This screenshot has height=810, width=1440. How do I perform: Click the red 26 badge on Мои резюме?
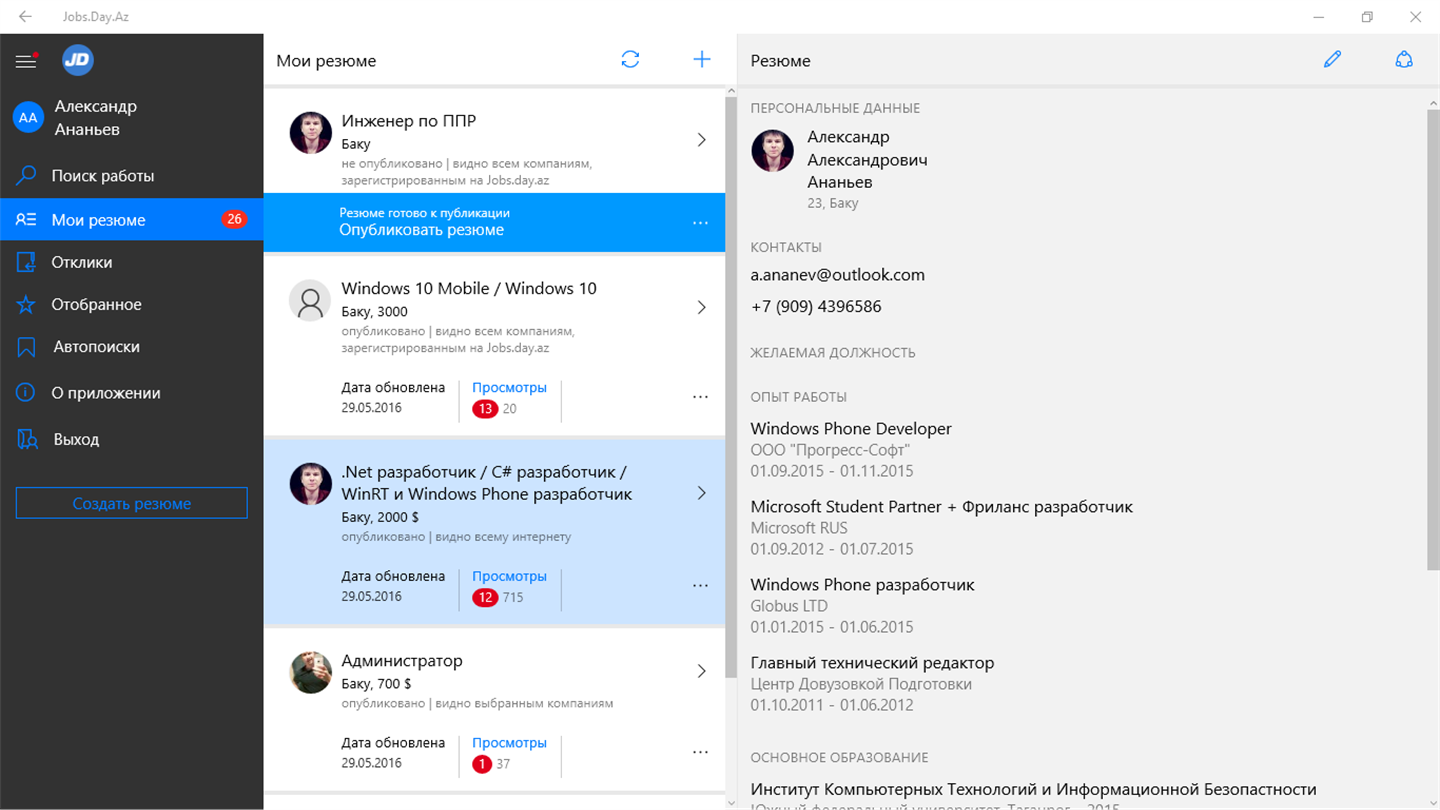tap(234, 220)
